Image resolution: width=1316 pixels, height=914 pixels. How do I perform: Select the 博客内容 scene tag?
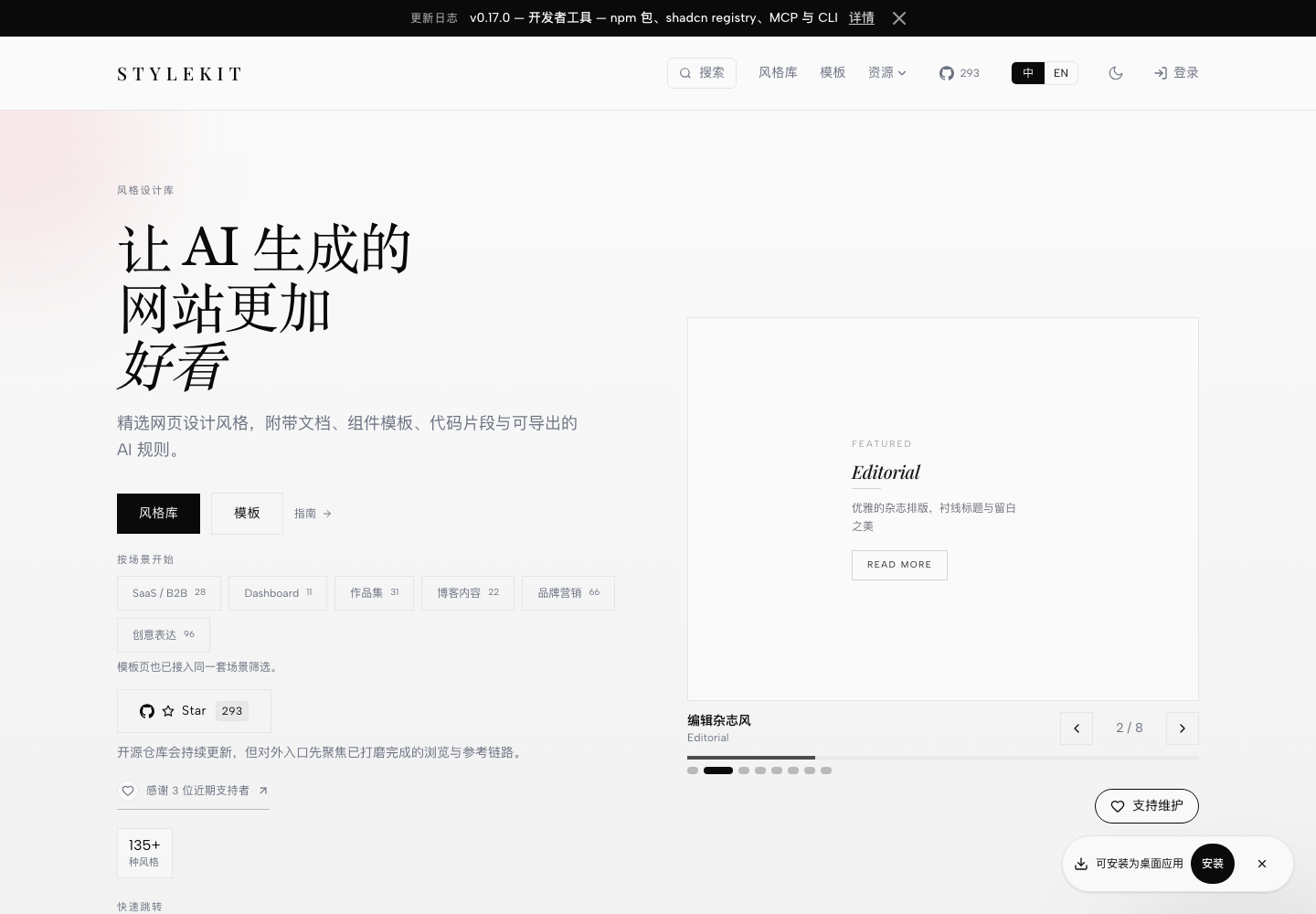[468, 593]
